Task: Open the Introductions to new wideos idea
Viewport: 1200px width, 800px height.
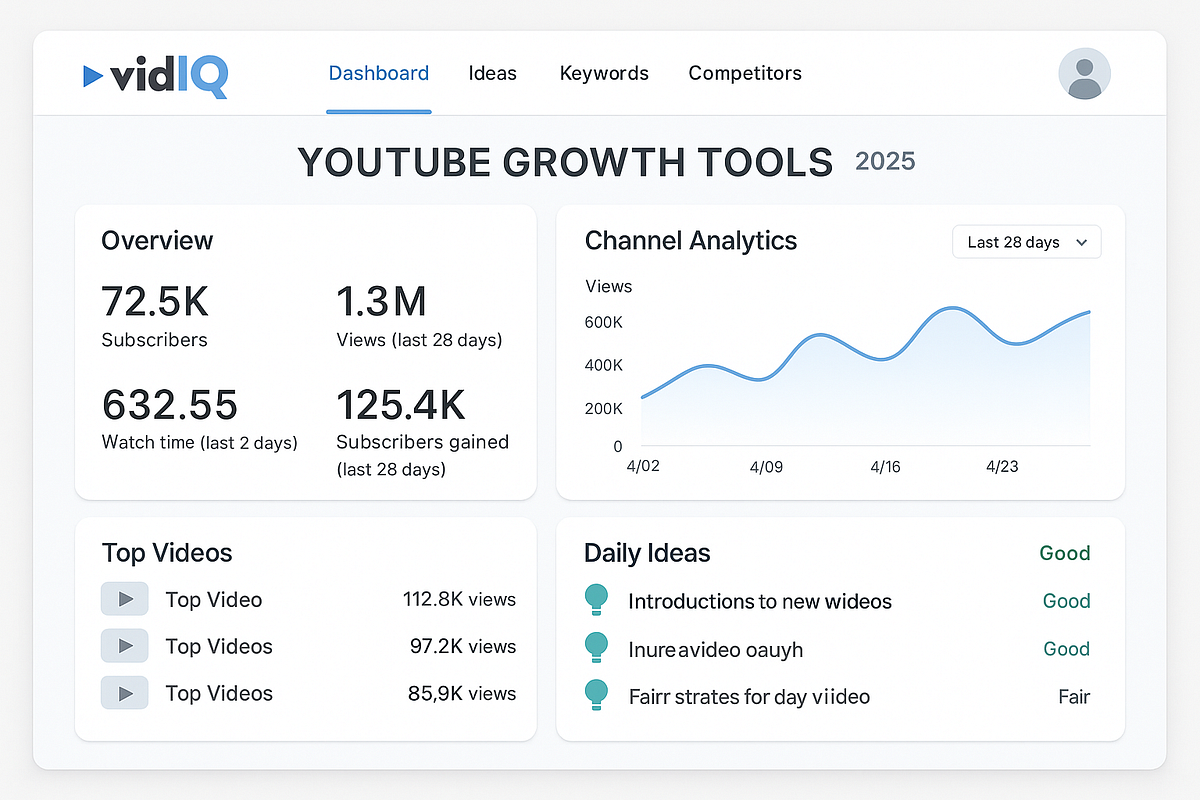Action: pyautogui.click(x=760, y=601)
